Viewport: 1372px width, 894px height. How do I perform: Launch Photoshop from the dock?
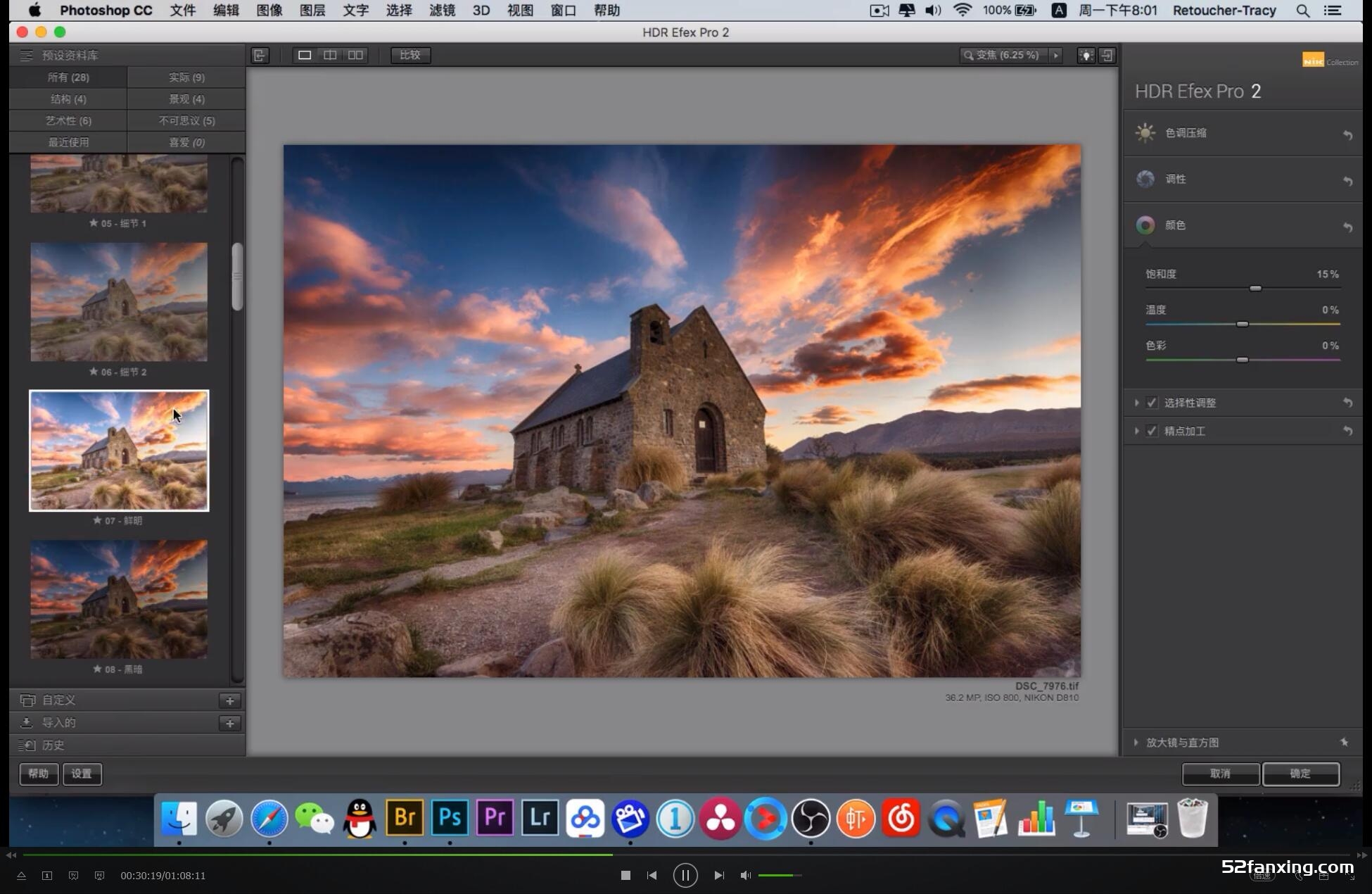(450, 818)
